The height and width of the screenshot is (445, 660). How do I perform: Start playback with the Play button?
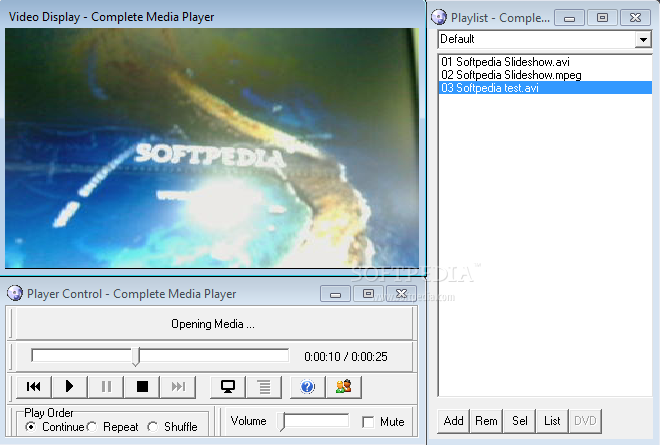point(69,386)
